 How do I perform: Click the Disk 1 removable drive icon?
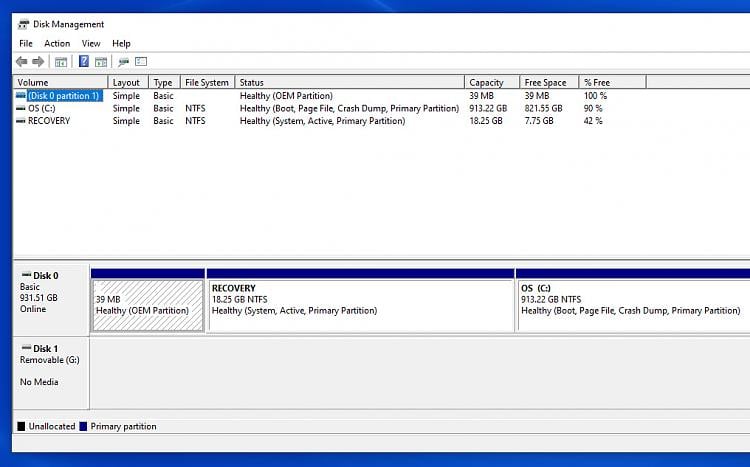26,348
